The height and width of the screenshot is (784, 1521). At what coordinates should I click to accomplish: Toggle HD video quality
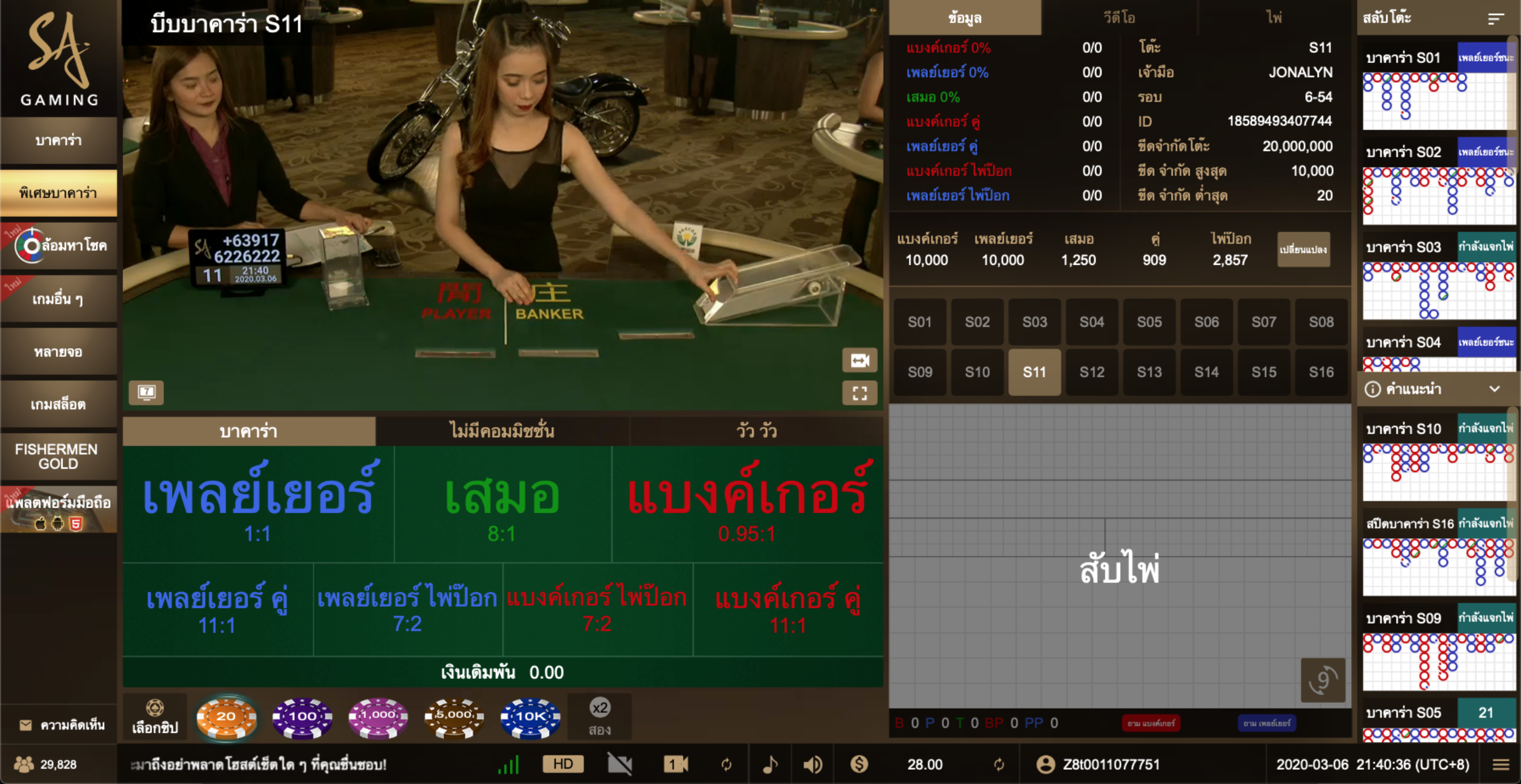pyautogui.click(x=563, y=764)
